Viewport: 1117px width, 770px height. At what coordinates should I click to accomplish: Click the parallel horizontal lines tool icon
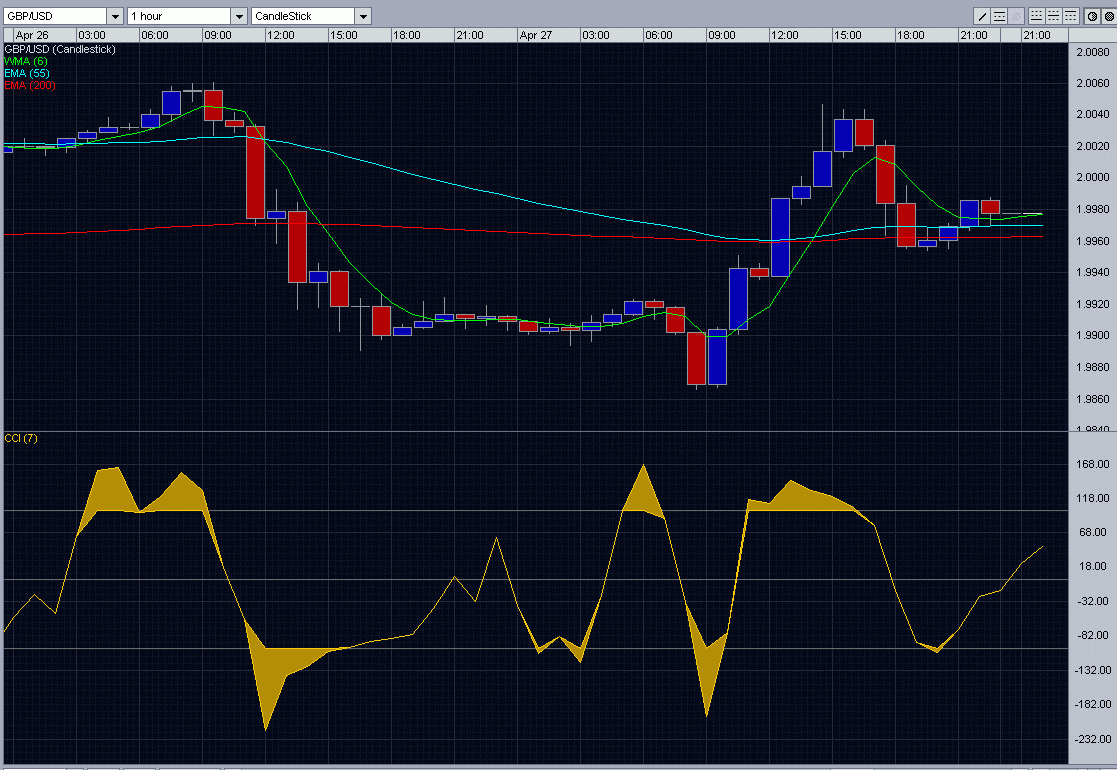click(x=1000, y=16)
